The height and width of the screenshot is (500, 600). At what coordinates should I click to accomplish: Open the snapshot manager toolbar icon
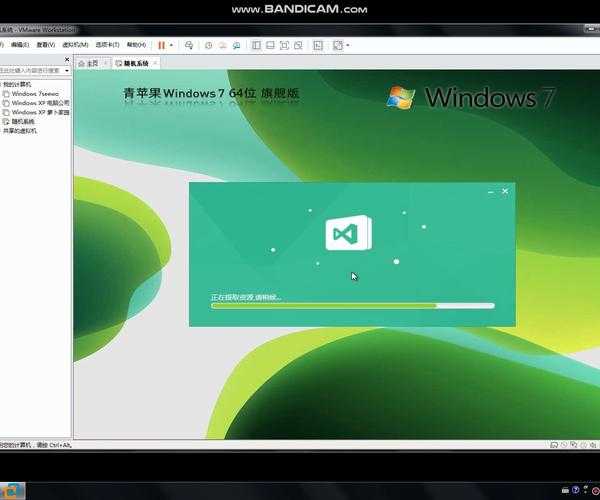click(x=236, y=45)
